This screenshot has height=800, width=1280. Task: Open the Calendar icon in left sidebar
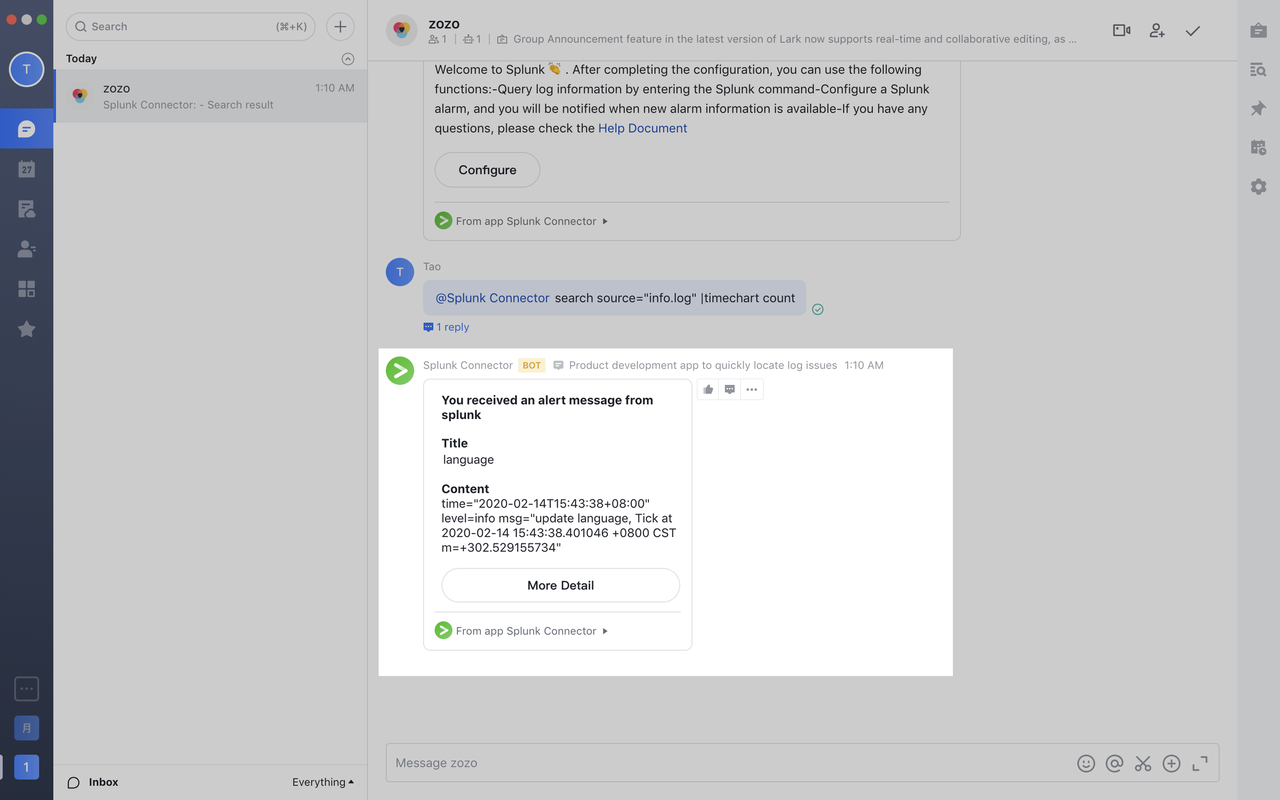(27, 169)
